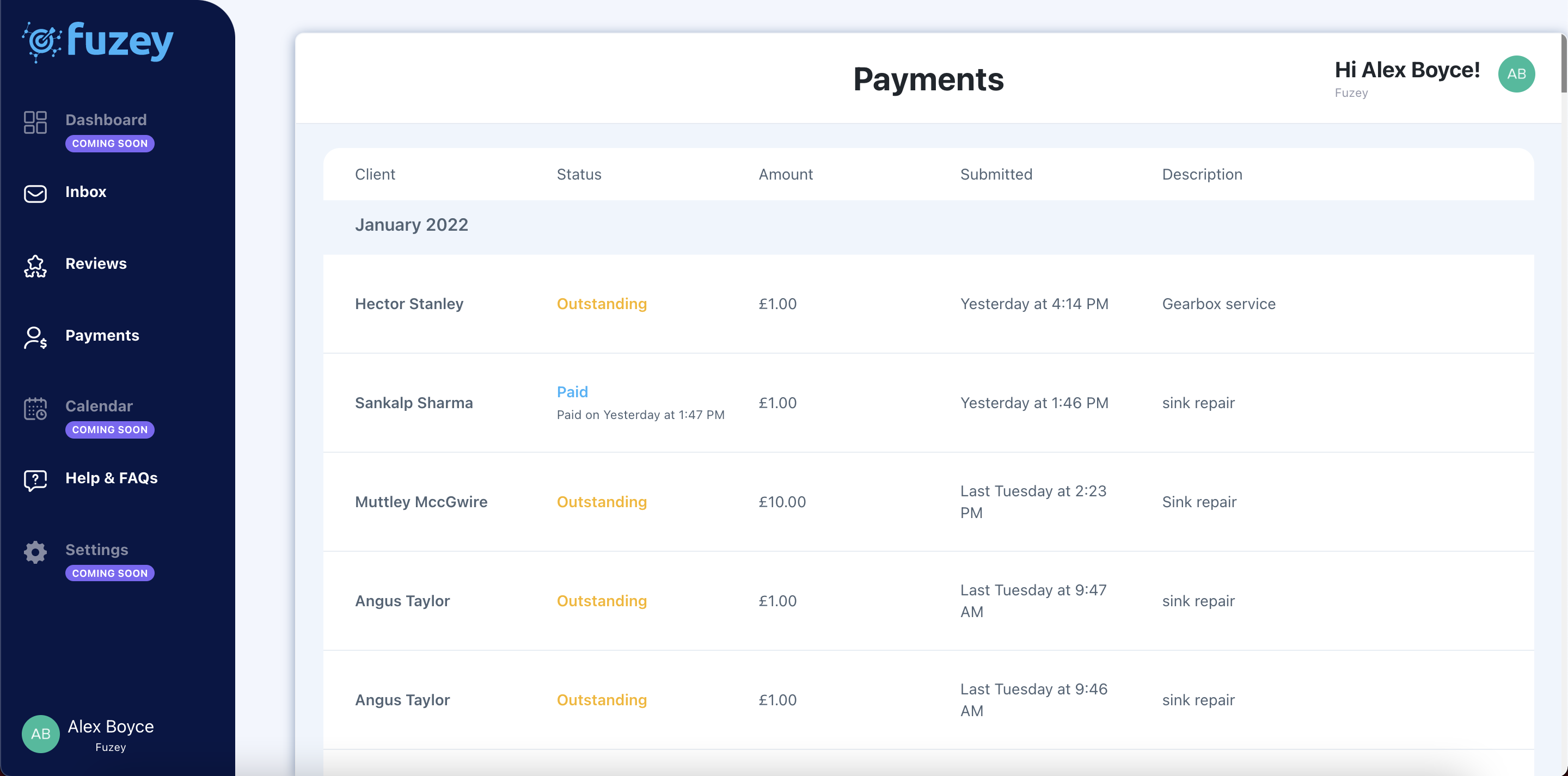The height and width of the screenshot is (776, 1568).
Task: Open the Settings gear icon
Action: click(35, 552)
